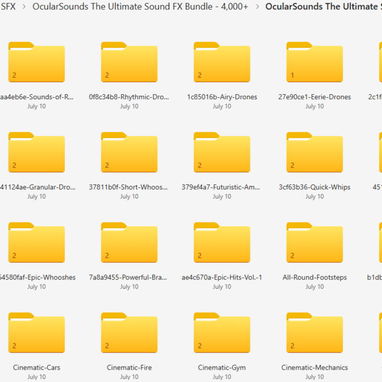Open the Epic-Whooshes folder icon
Screen dimensions: 382x382
(36, 243)
